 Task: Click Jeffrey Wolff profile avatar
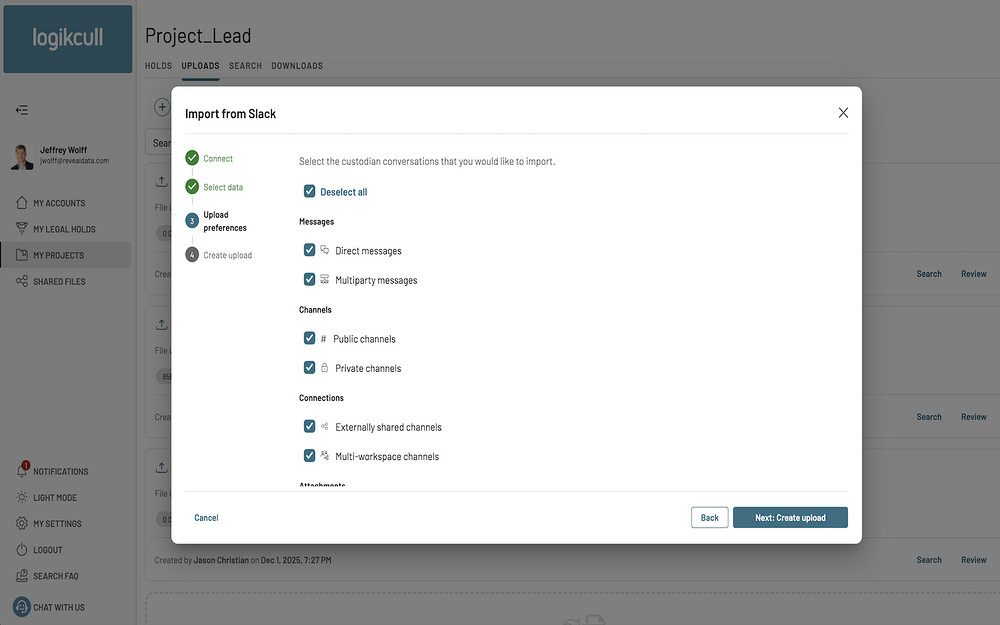tap(22, 156)
